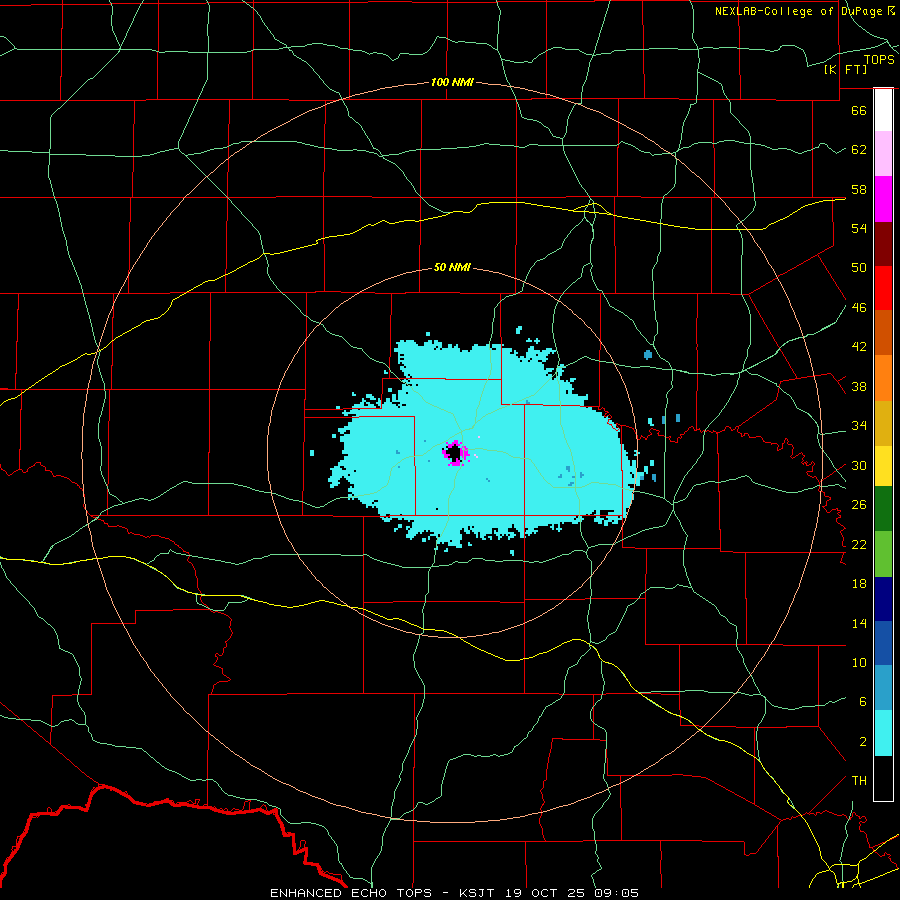Click the '34' legend value

[x=859, y=426]
